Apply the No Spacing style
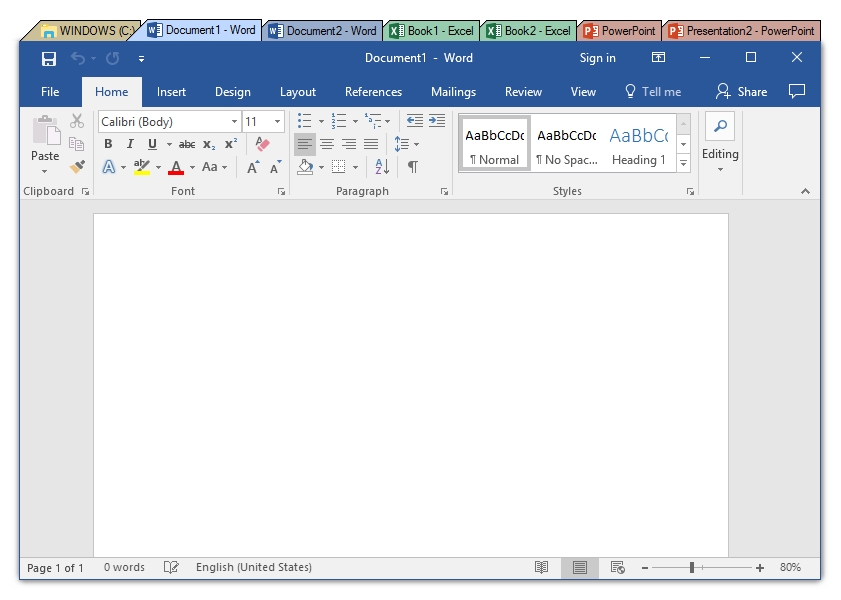This screenshot has height=600, width=841. point(566,143)
